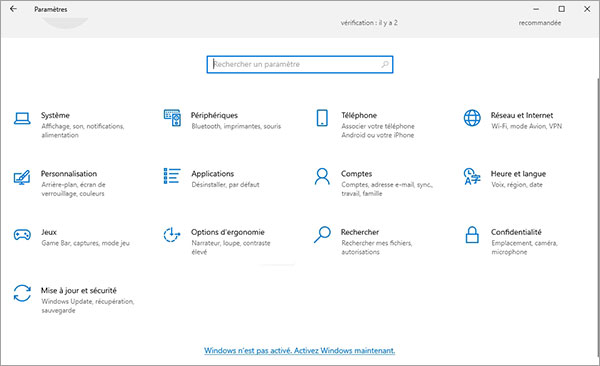Open the Téléphone category title
The height and width of the screenshot is (366, 600).
359,115
